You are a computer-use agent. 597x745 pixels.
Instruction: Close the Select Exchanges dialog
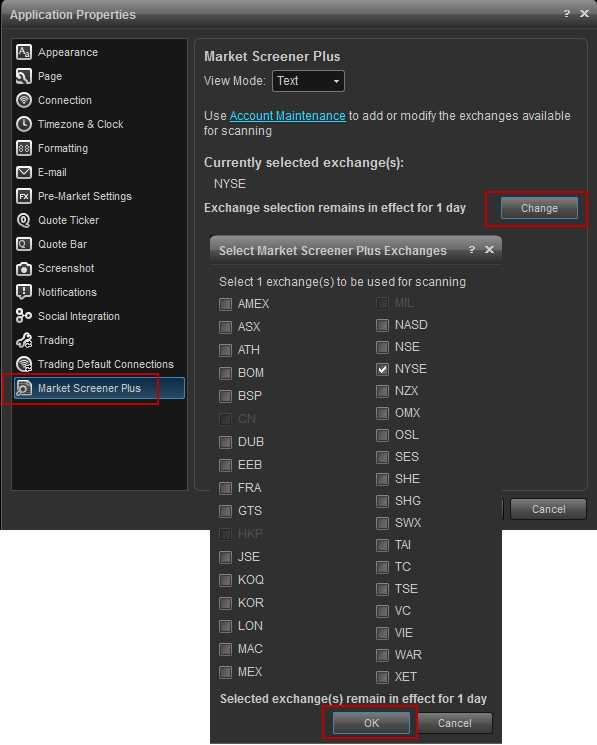tap(489, 249)
